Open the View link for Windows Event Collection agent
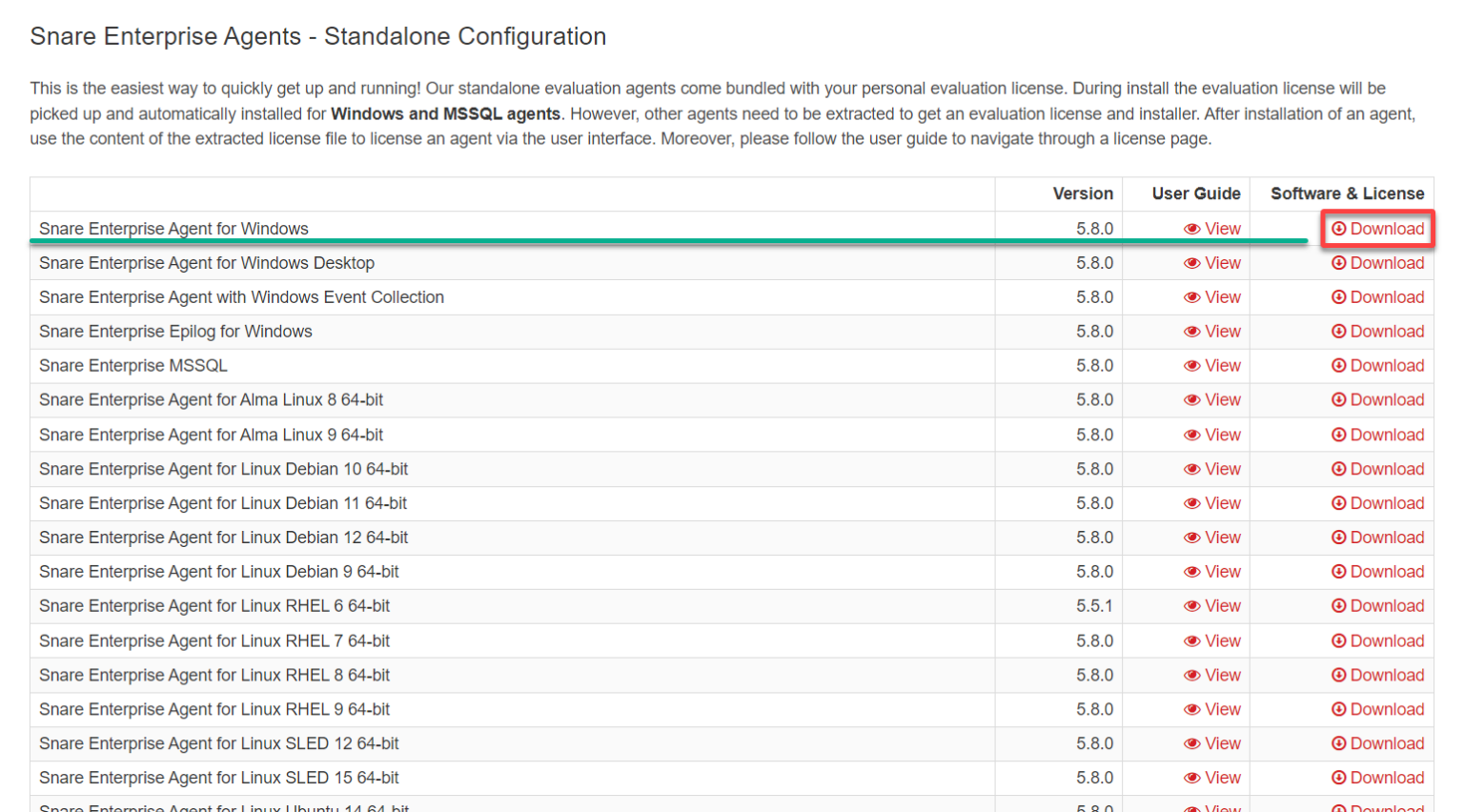This screenshot has height=812, width=1464. click(1221, 297)
